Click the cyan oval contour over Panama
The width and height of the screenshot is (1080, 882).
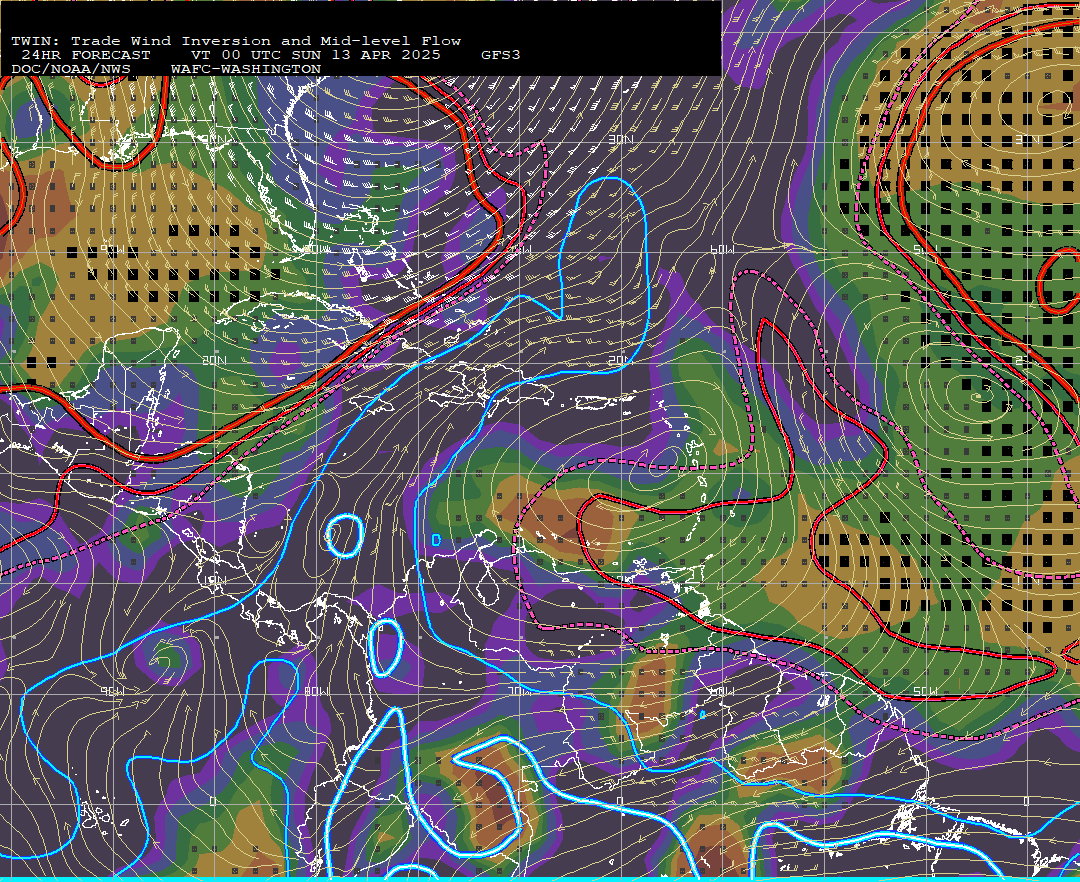pyautogui.click(x=386, y=647)
